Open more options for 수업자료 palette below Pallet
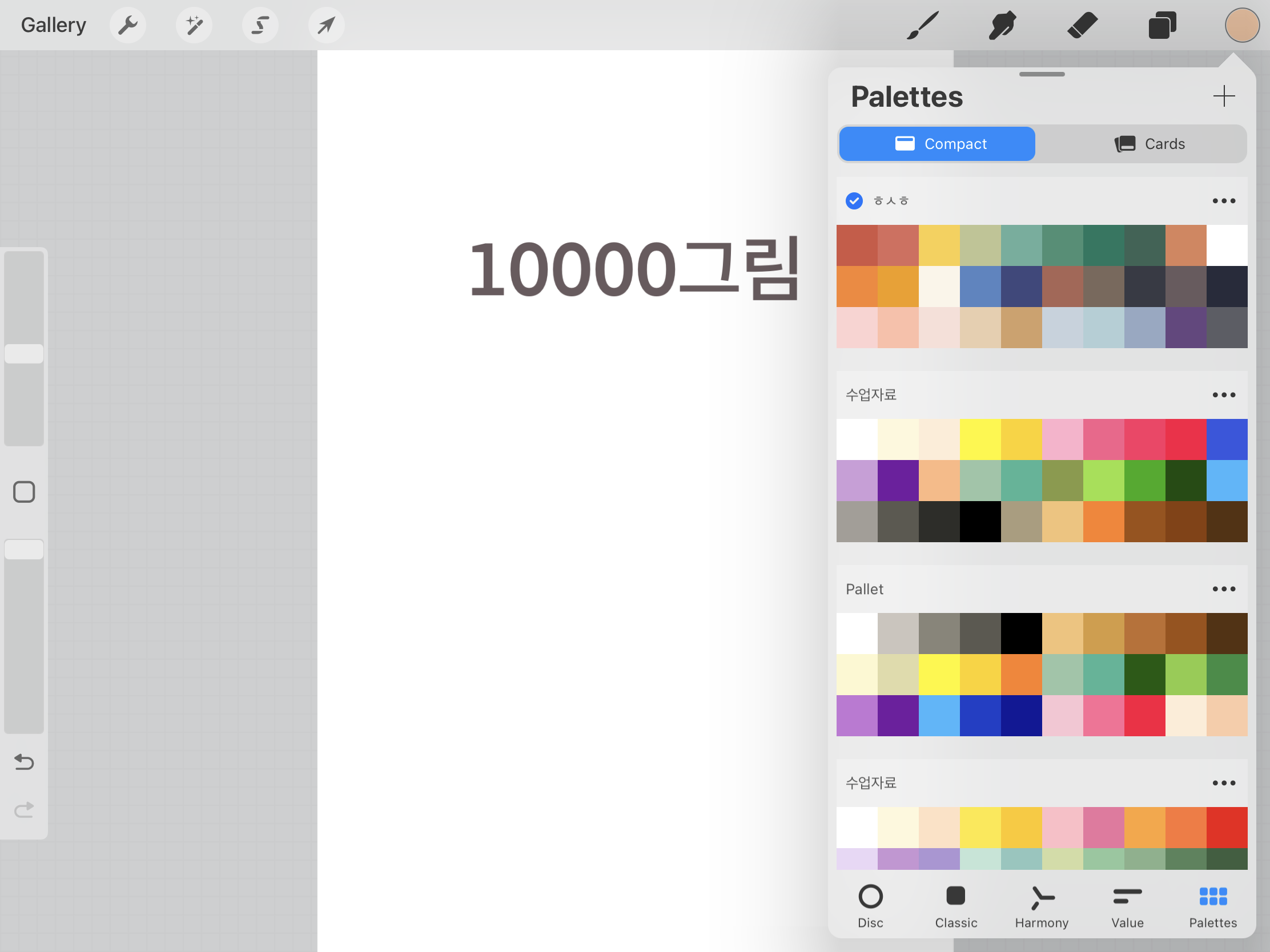Screen dimensions: 1270x952 pyautogui.click(x=1224, y=782)
